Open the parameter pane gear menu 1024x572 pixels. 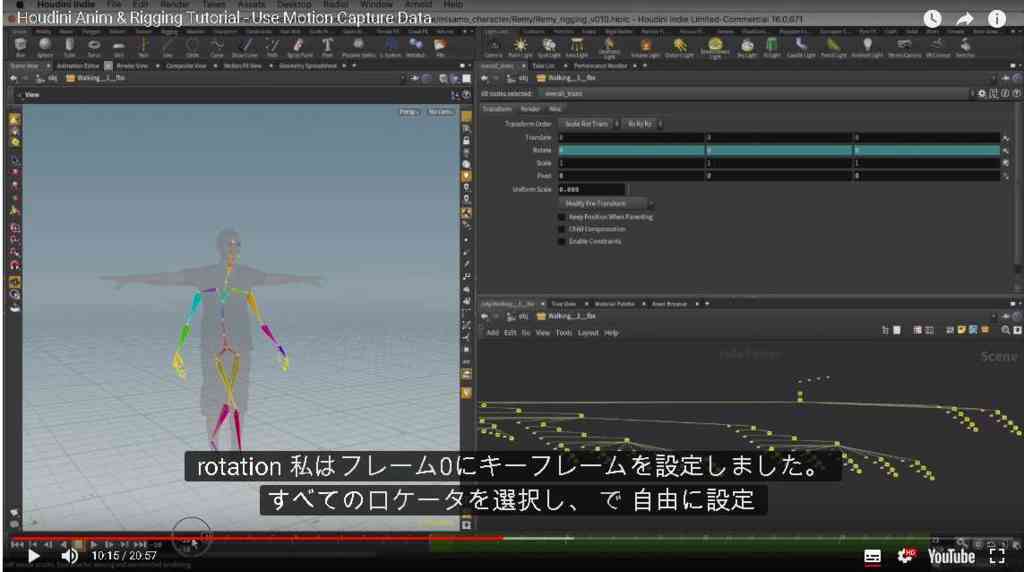pos(982,93)
